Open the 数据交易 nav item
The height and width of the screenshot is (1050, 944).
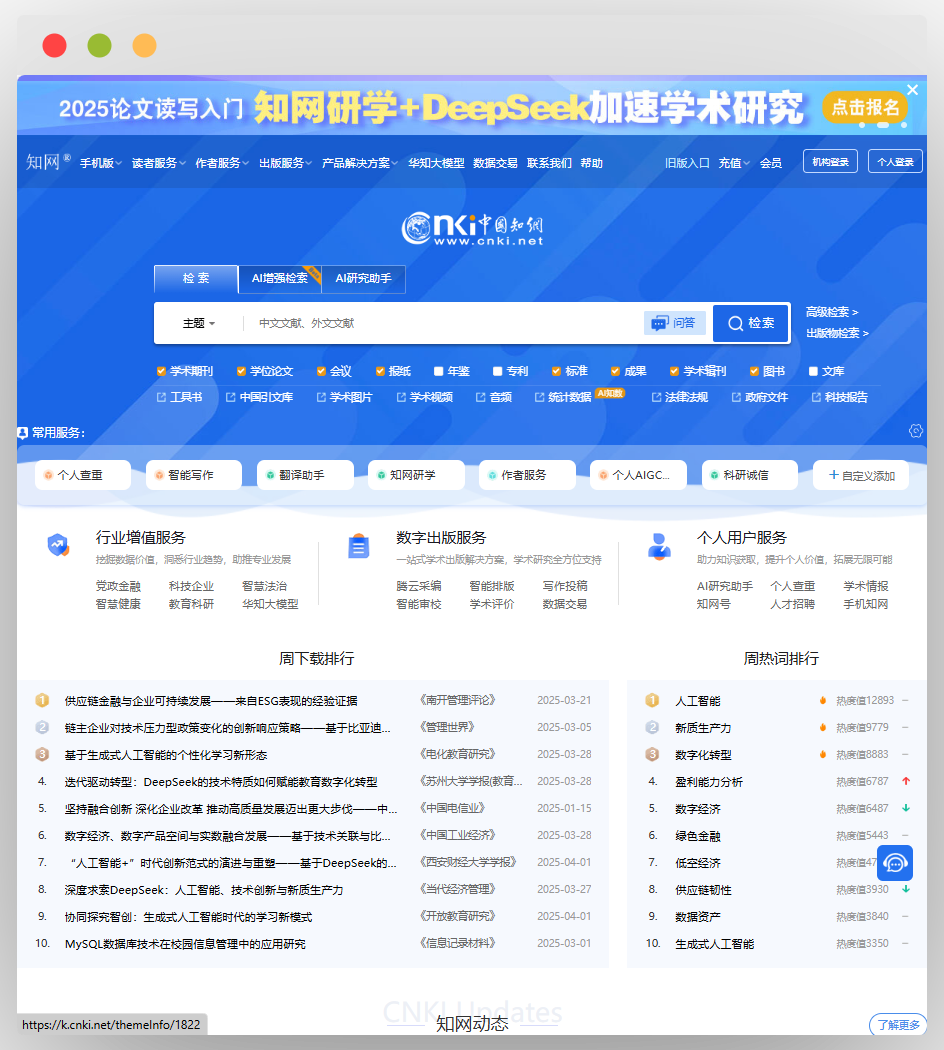[495, 163]
